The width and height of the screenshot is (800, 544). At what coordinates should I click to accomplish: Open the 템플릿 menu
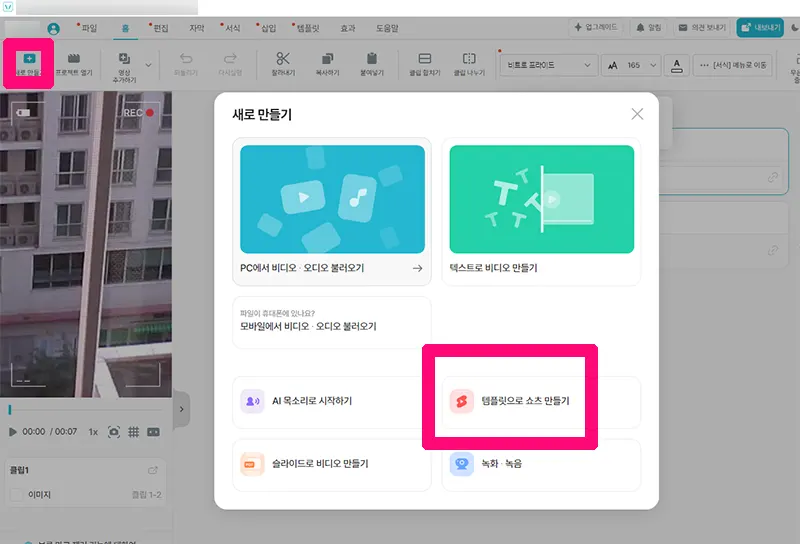click(x=308, y=28)
